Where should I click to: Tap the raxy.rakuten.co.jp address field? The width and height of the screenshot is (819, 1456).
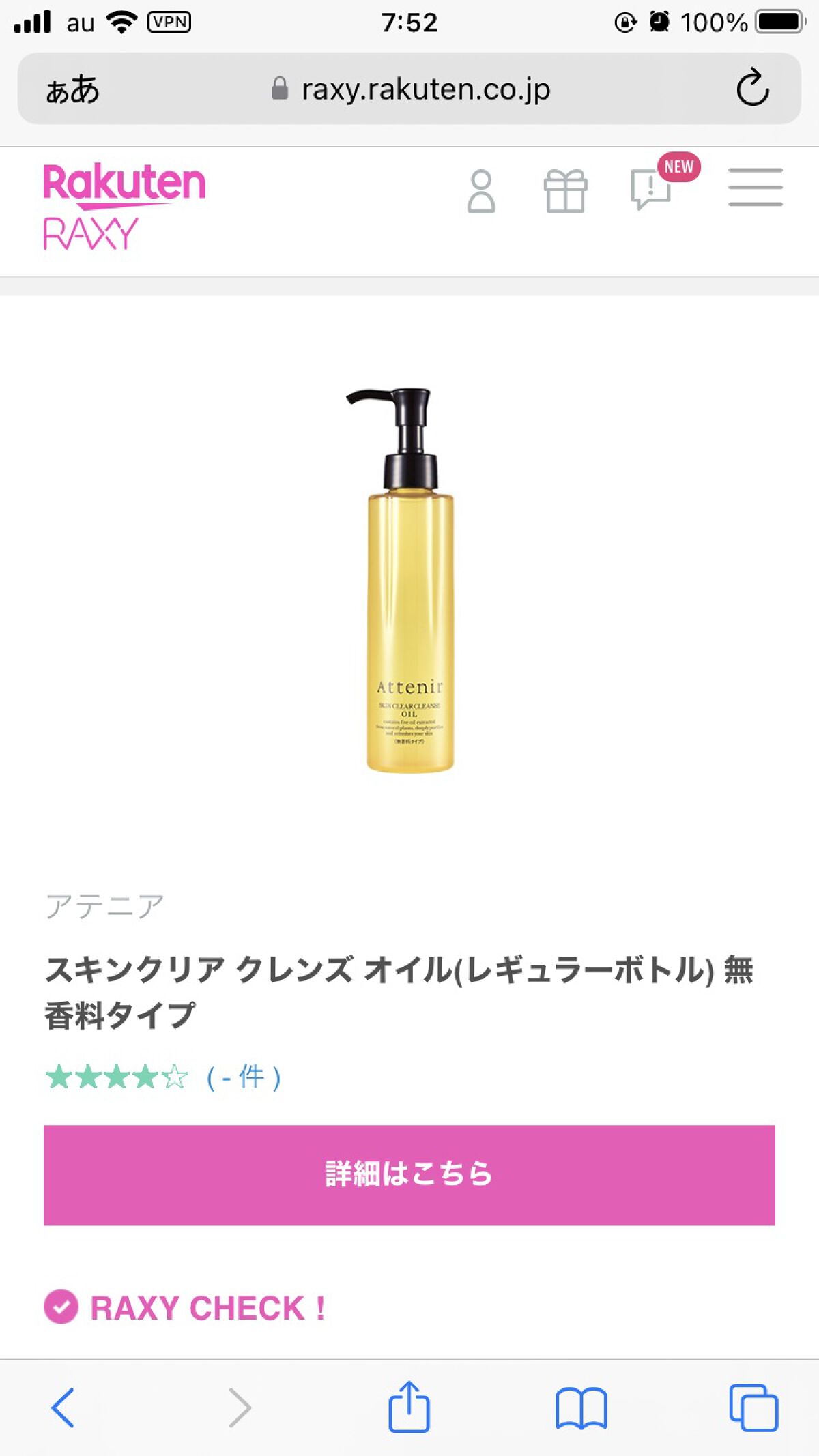tap(409, 89)
